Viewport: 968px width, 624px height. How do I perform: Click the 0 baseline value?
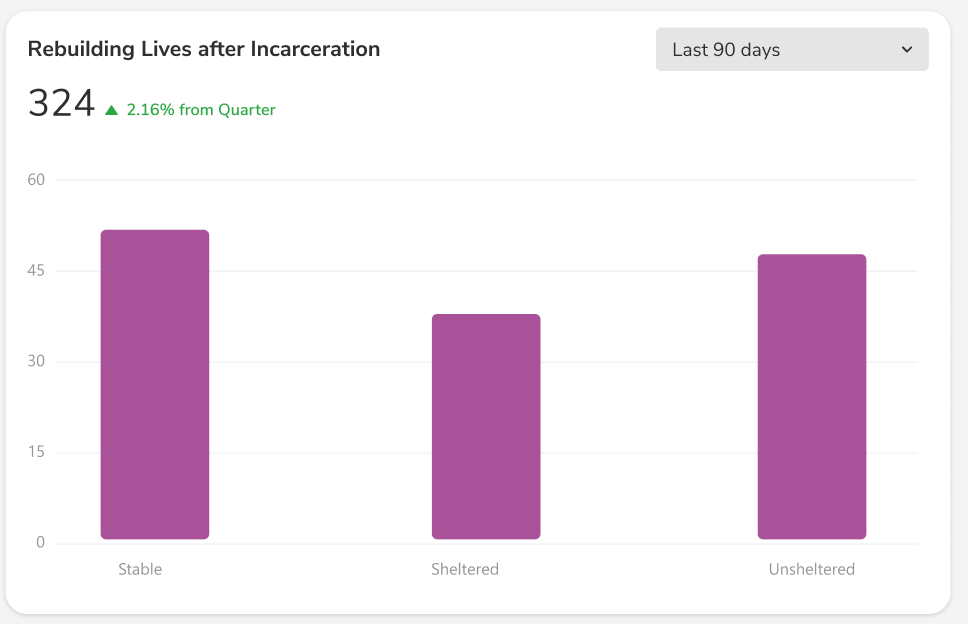click(x=40, y=541)
